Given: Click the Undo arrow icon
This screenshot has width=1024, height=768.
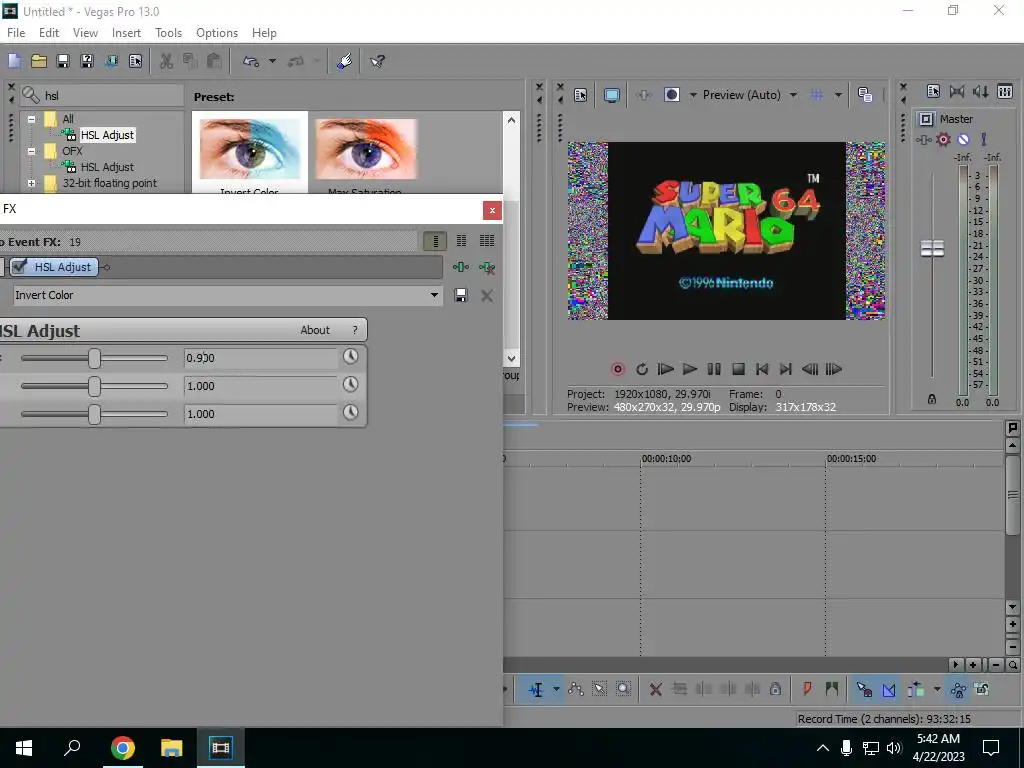Looking at the screenshot, I should pyautogui.click(x=251, y=61).
